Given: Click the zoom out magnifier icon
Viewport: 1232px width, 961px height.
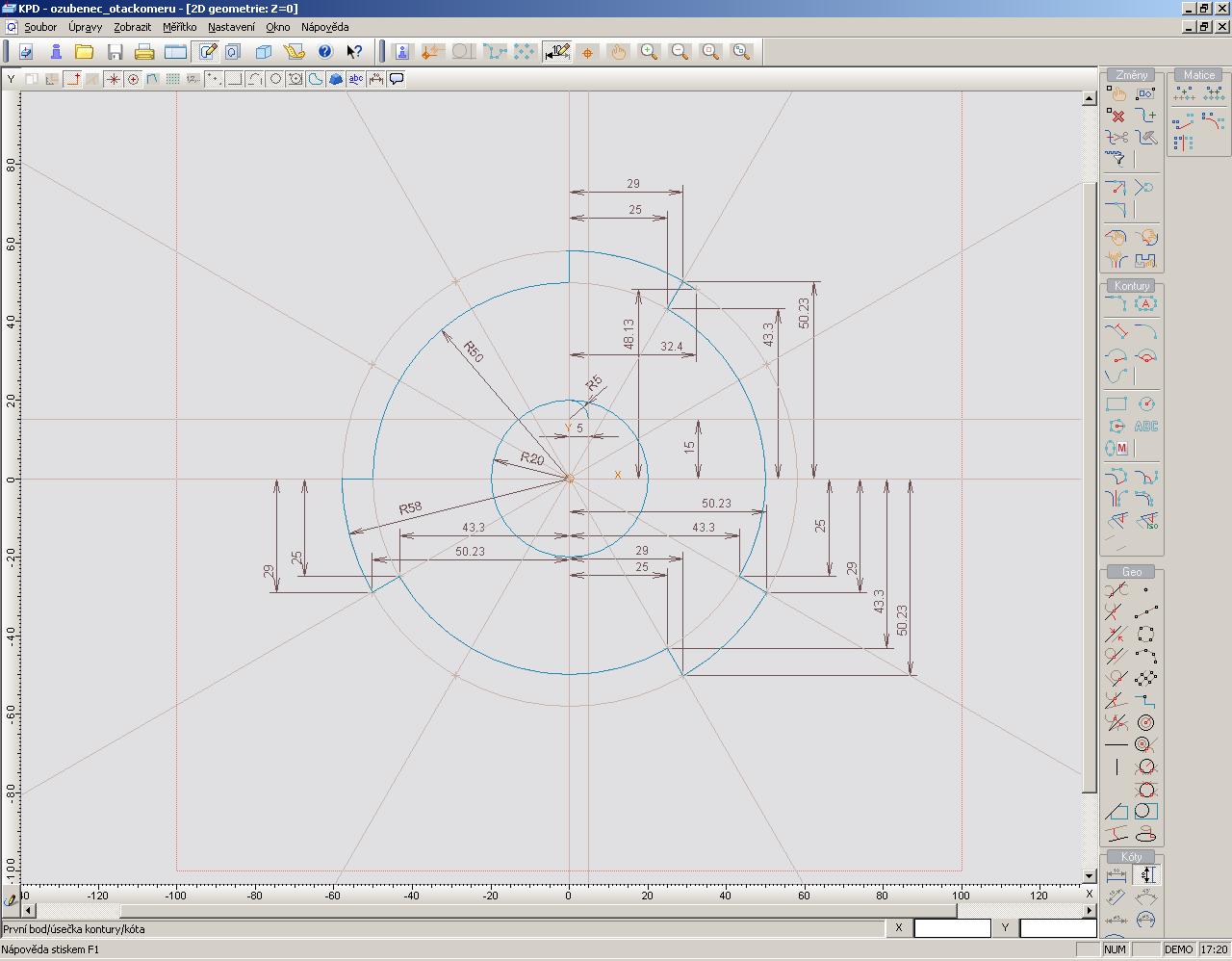Looking at the screenshot, I should [x=680, y=52].
